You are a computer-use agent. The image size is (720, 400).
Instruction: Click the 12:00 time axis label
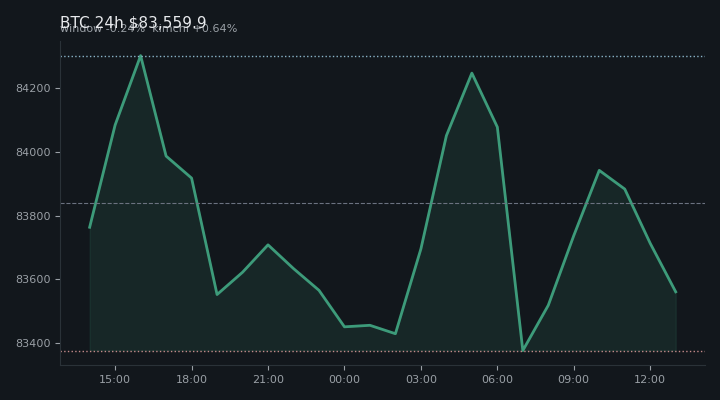point(650,379)
